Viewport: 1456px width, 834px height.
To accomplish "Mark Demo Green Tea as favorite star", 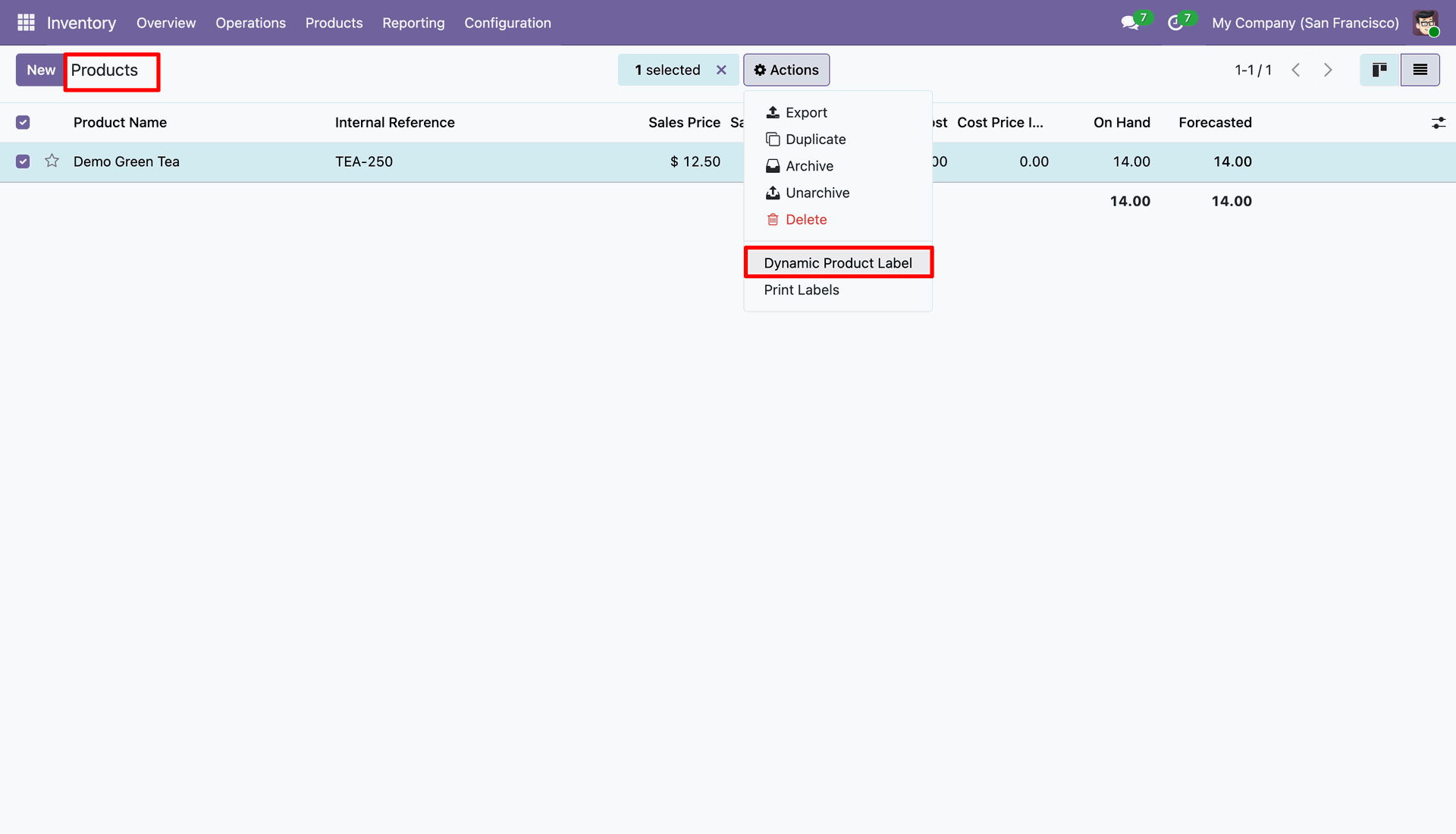I will (x=52, y=161).
